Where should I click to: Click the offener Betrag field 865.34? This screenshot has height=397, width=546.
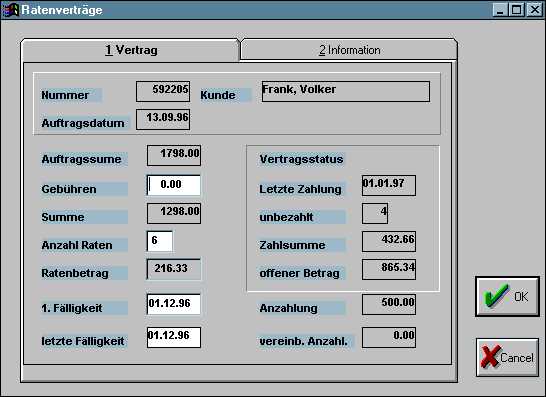(x=389, y=269)
